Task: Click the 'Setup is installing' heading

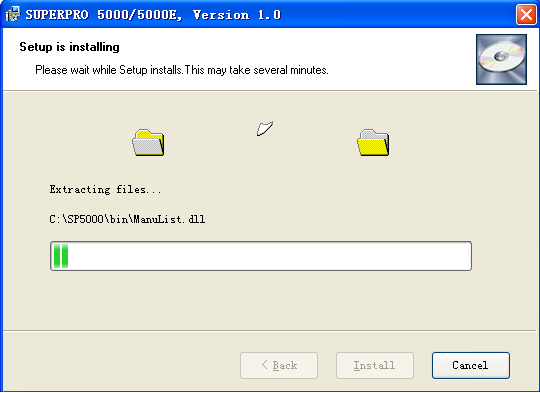Action: (x=70, y=47)
